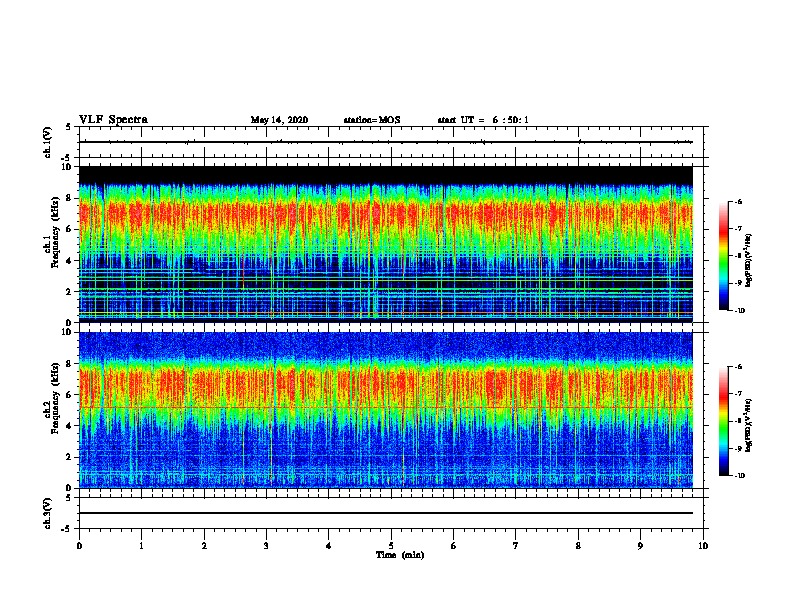Click the "5" tick on ch.1(V) voltage axis

(x=69, y=127)
